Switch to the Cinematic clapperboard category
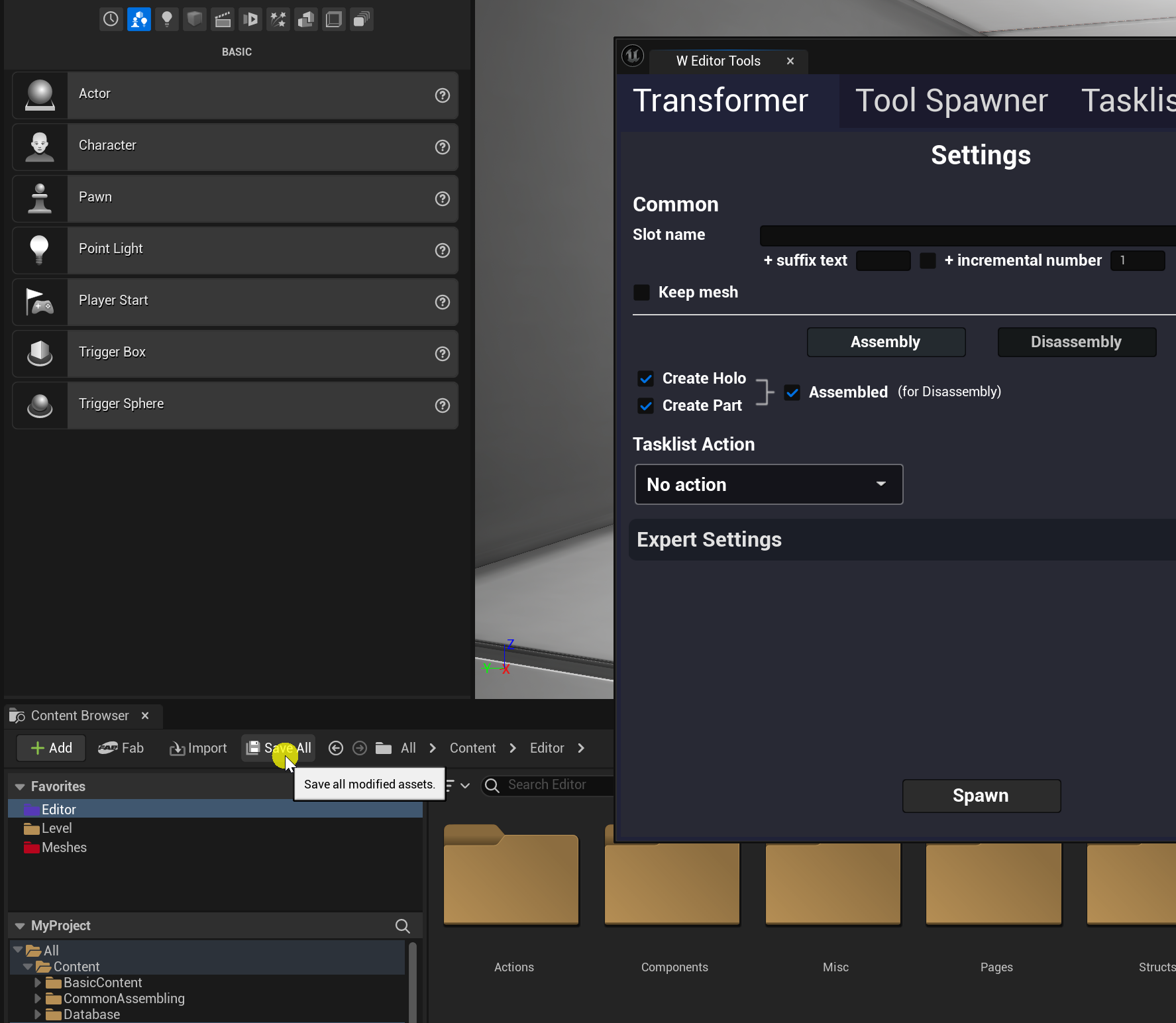 pyautogui.click(x=223, y=19)
